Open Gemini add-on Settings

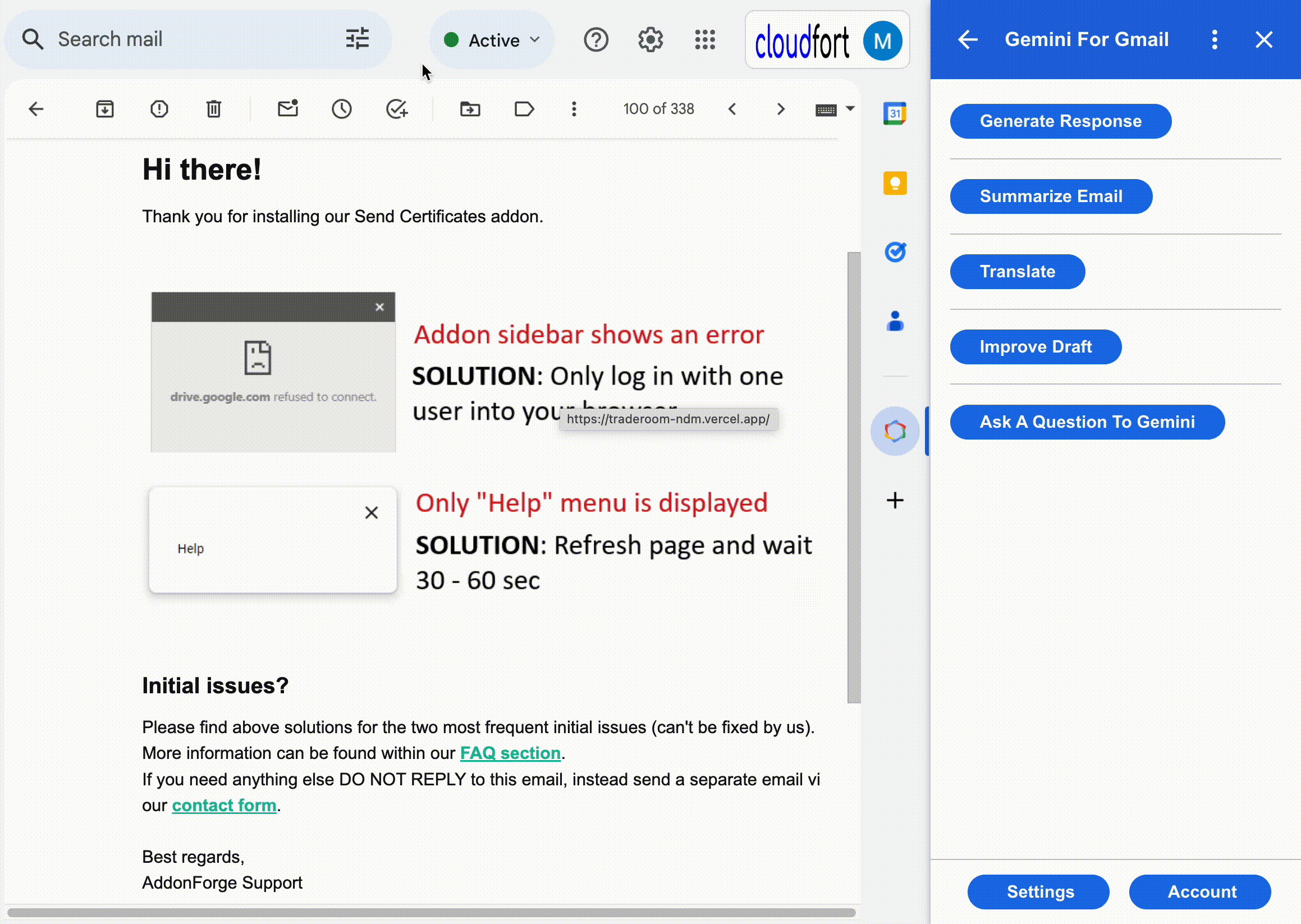click(x=1038, y=891)
